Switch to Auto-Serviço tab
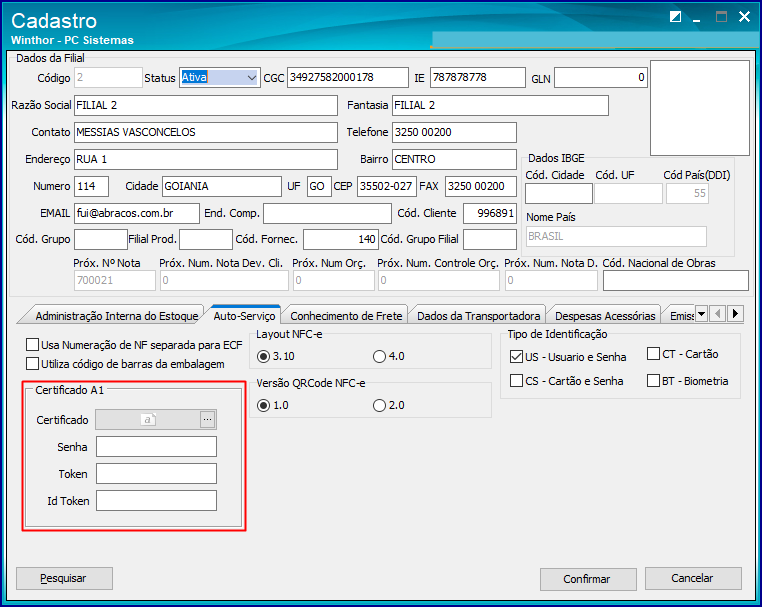This screenshot has width=762, height=607. click(x=244, y=316)
